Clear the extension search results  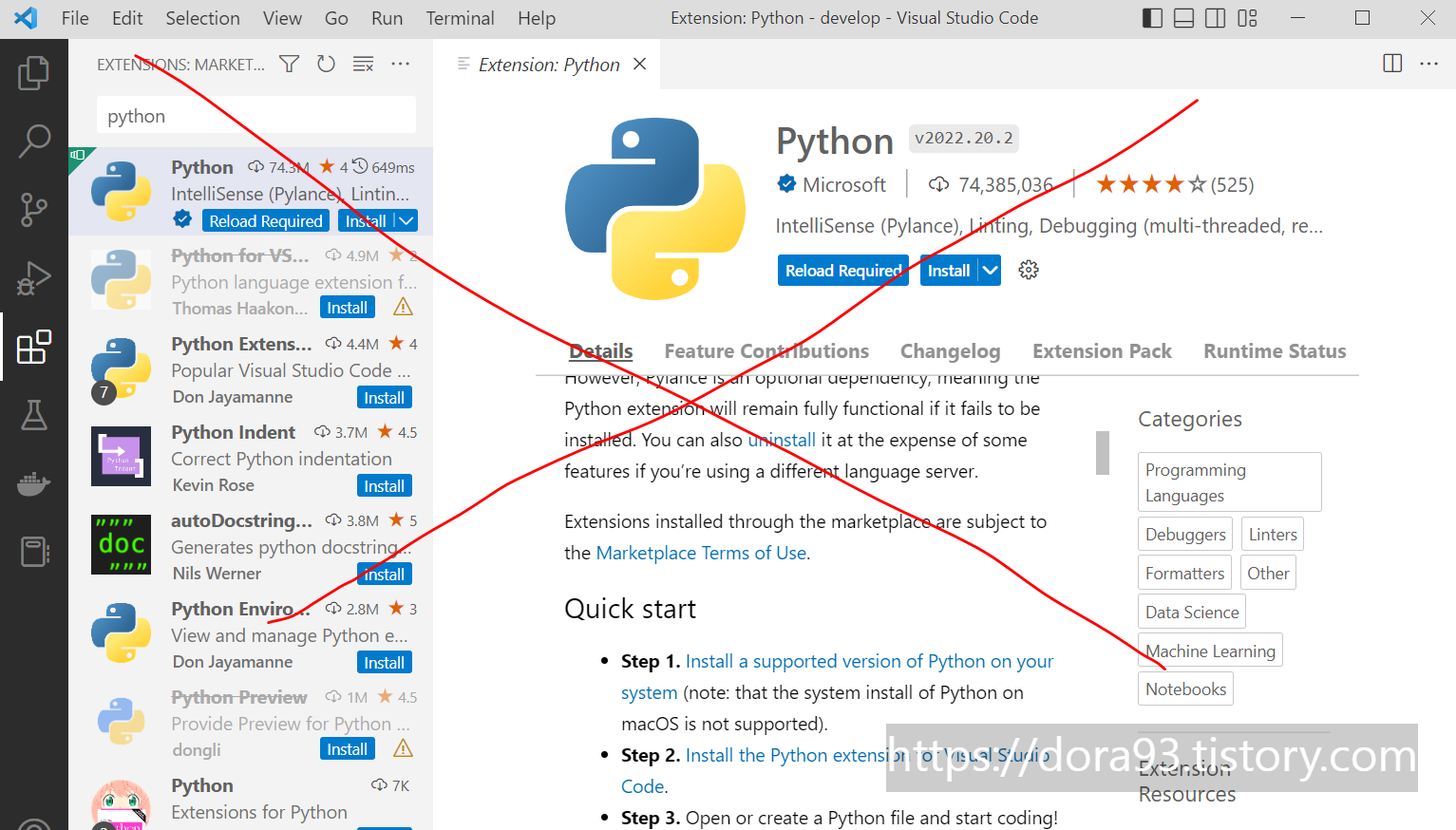tap(363, 64)
